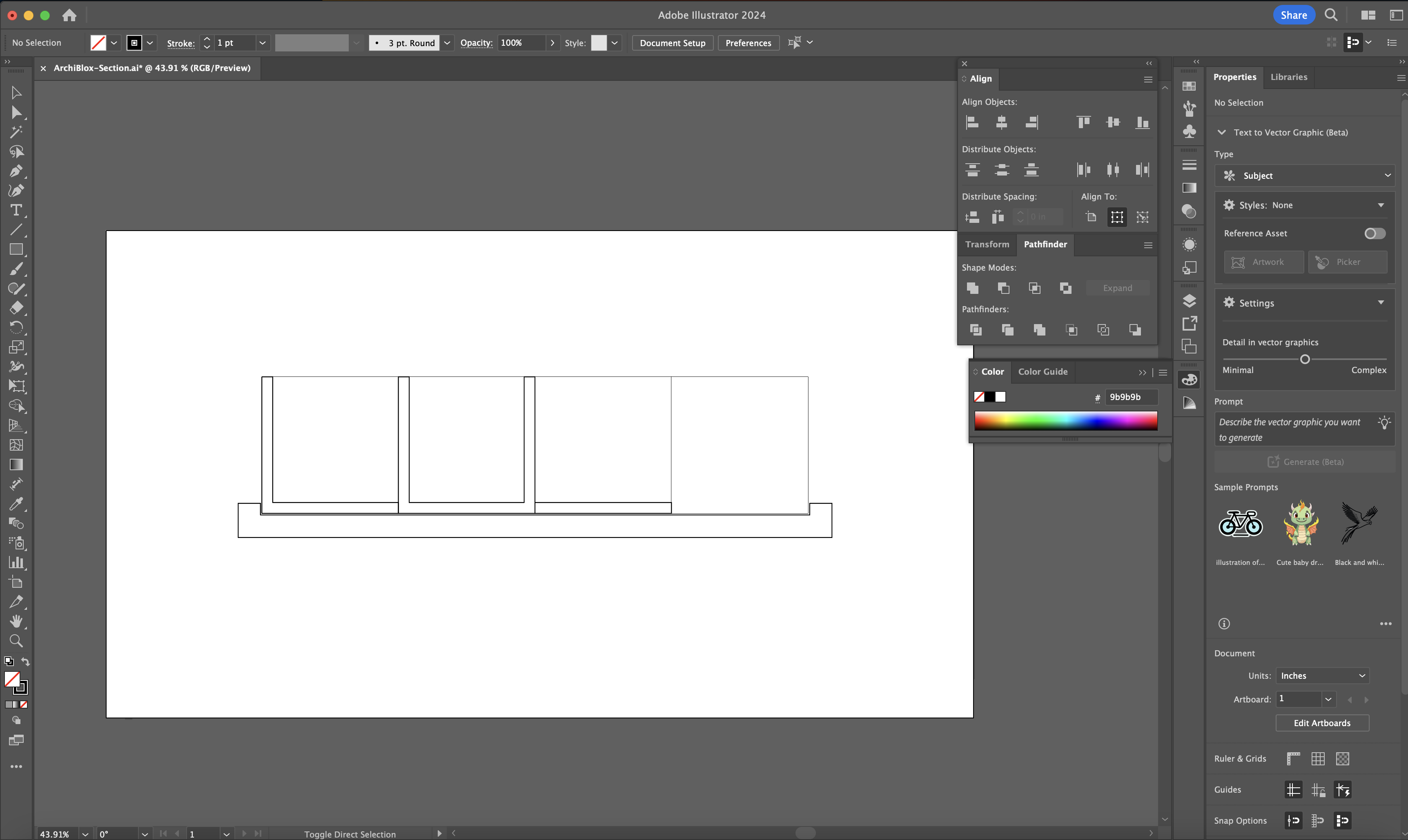The height and width of the screenshot is (840, 1408).
Task: Select the Pen tool
Action: pos(16,171)
